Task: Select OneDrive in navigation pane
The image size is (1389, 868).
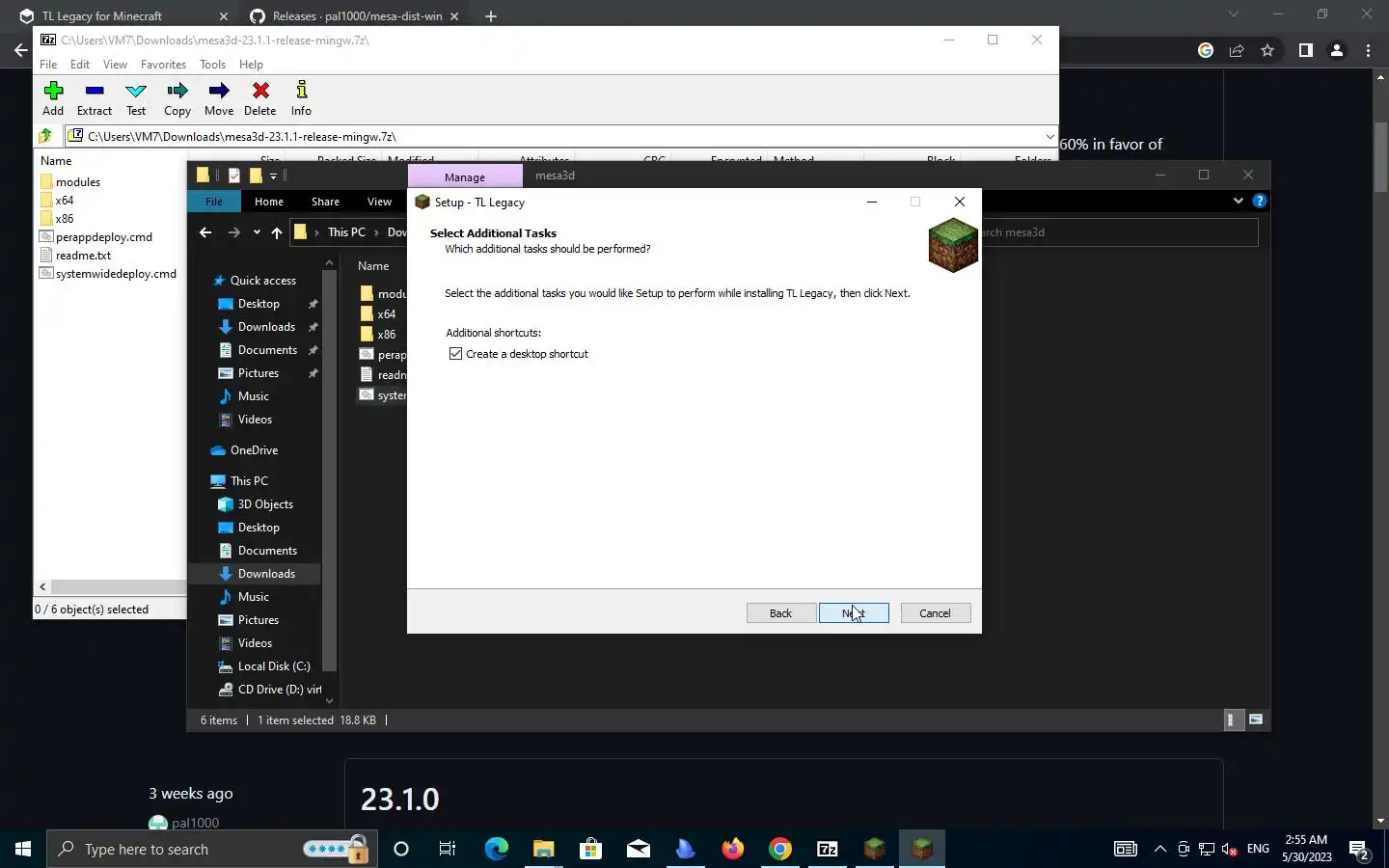Action: point(245,450)
